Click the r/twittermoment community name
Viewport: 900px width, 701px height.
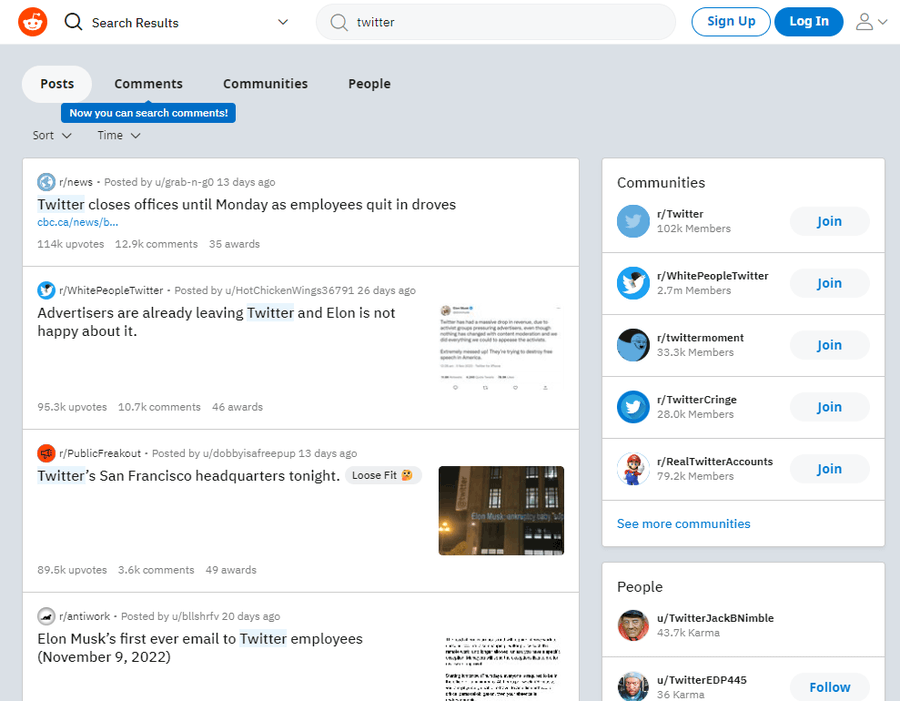[x=700, y=338]
